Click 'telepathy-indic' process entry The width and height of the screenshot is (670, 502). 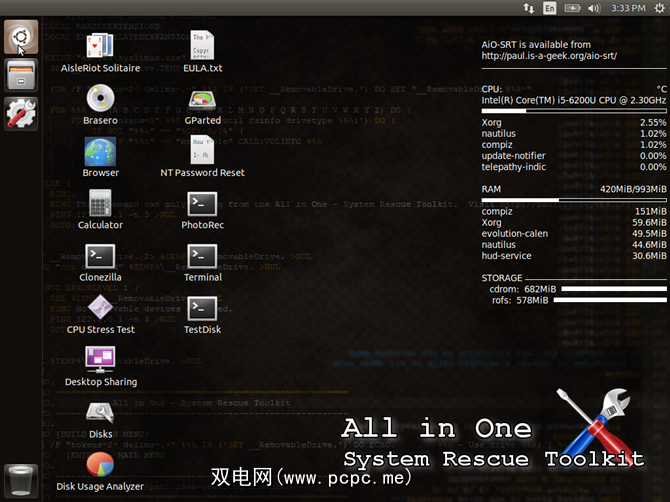click(514, 167)
